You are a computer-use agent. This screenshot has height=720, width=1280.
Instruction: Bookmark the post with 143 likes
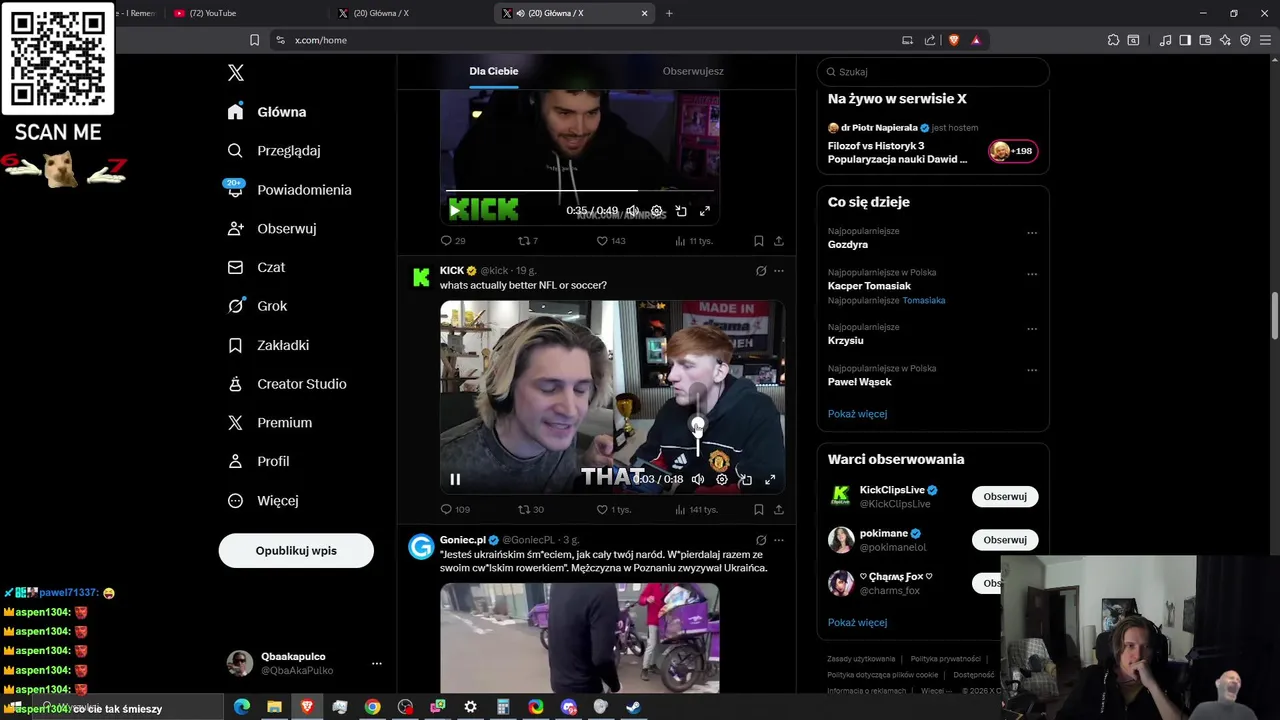click(759, 241)
